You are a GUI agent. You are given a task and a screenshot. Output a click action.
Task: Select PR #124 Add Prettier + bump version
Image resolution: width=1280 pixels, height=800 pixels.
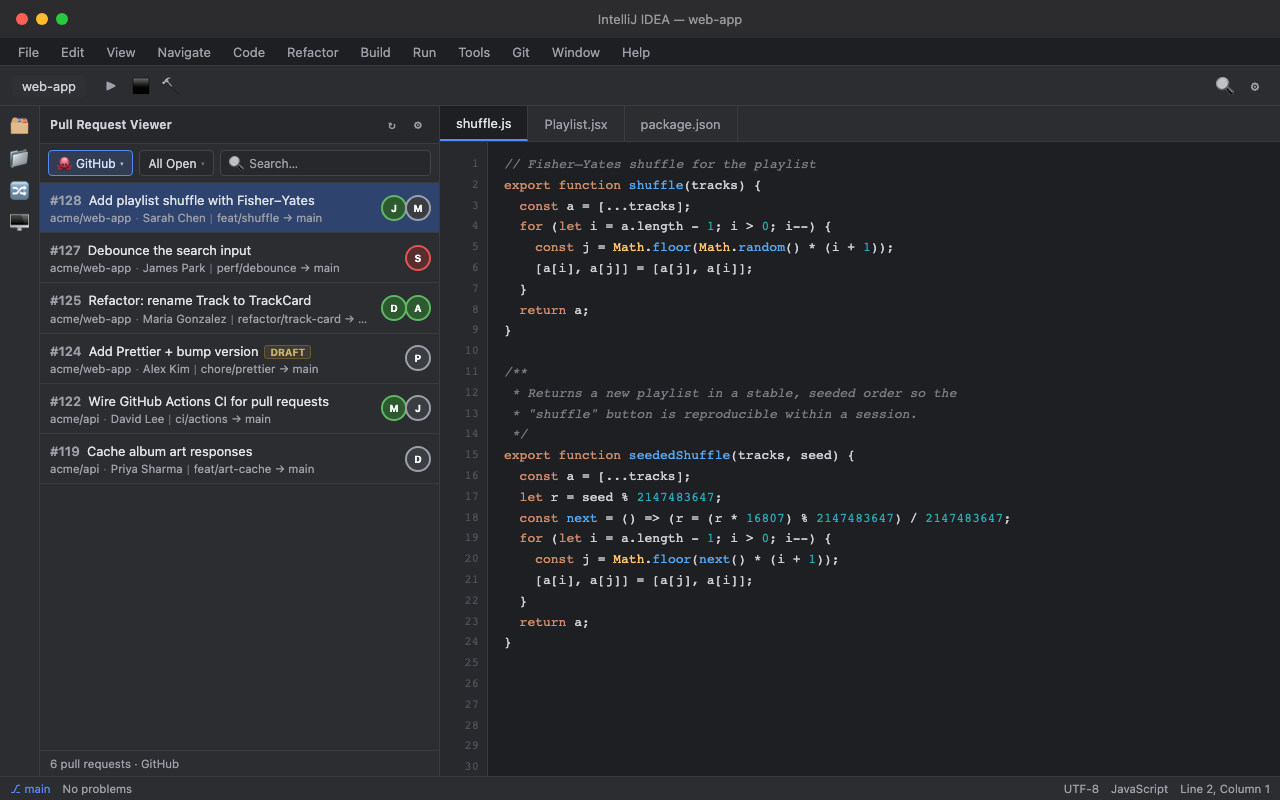(239, 358)
